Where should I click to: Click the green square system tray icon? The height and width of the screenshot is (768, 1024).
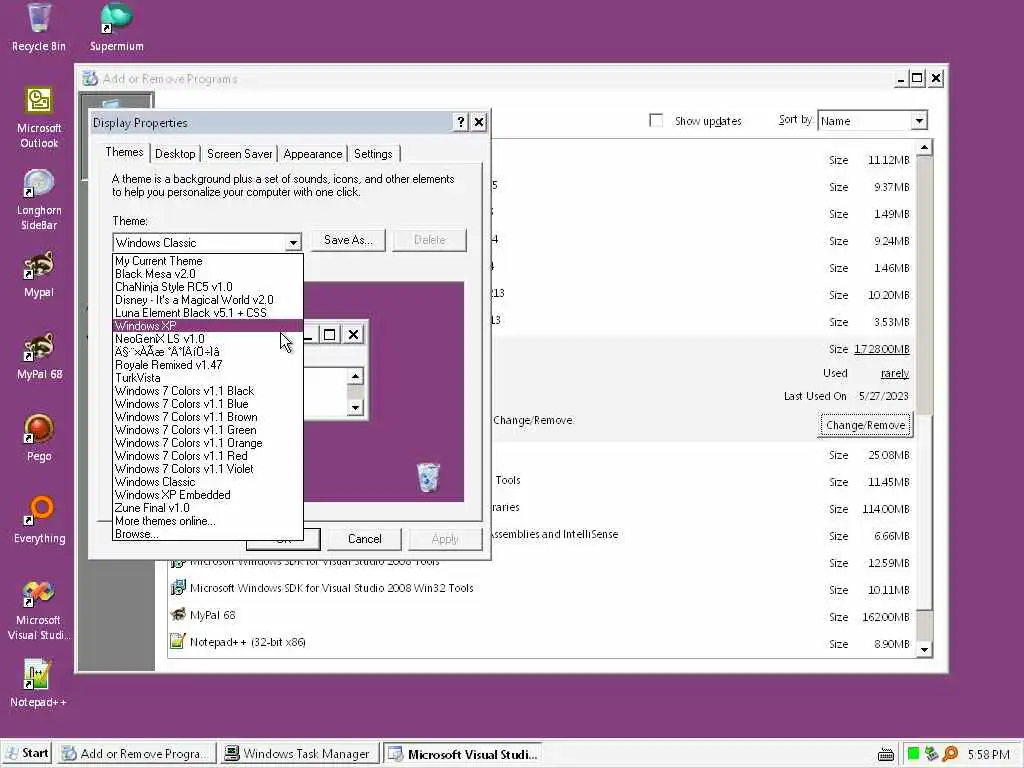coord(913,754)
